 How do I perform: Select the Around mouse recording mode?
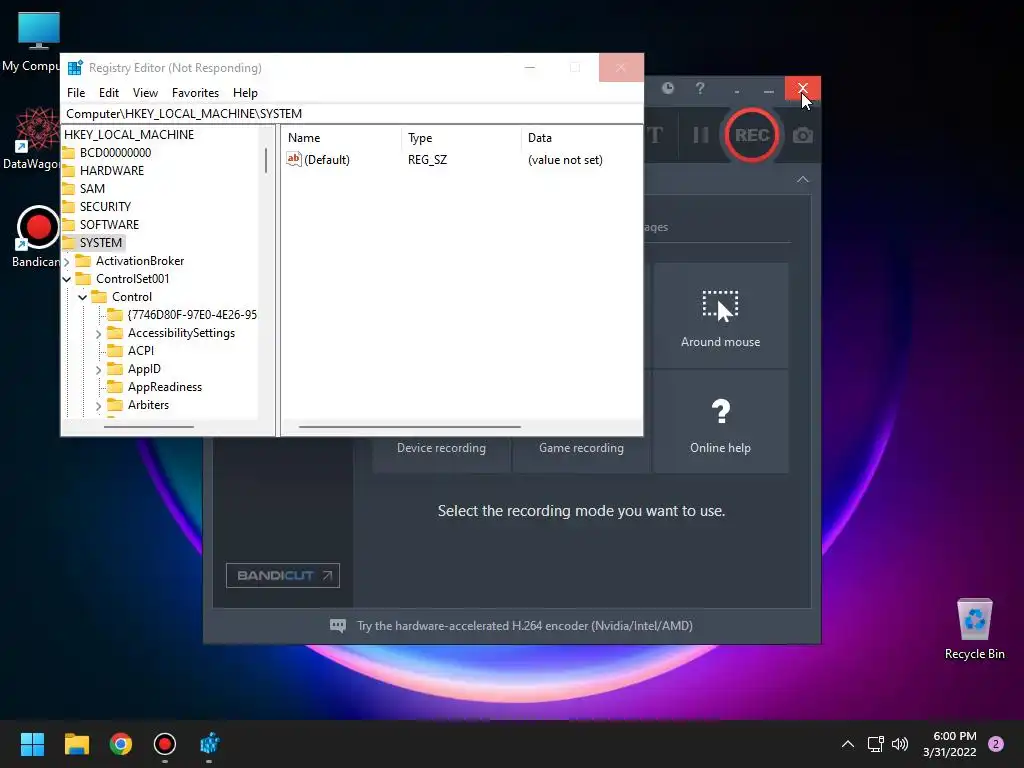(x=720, y=315)
